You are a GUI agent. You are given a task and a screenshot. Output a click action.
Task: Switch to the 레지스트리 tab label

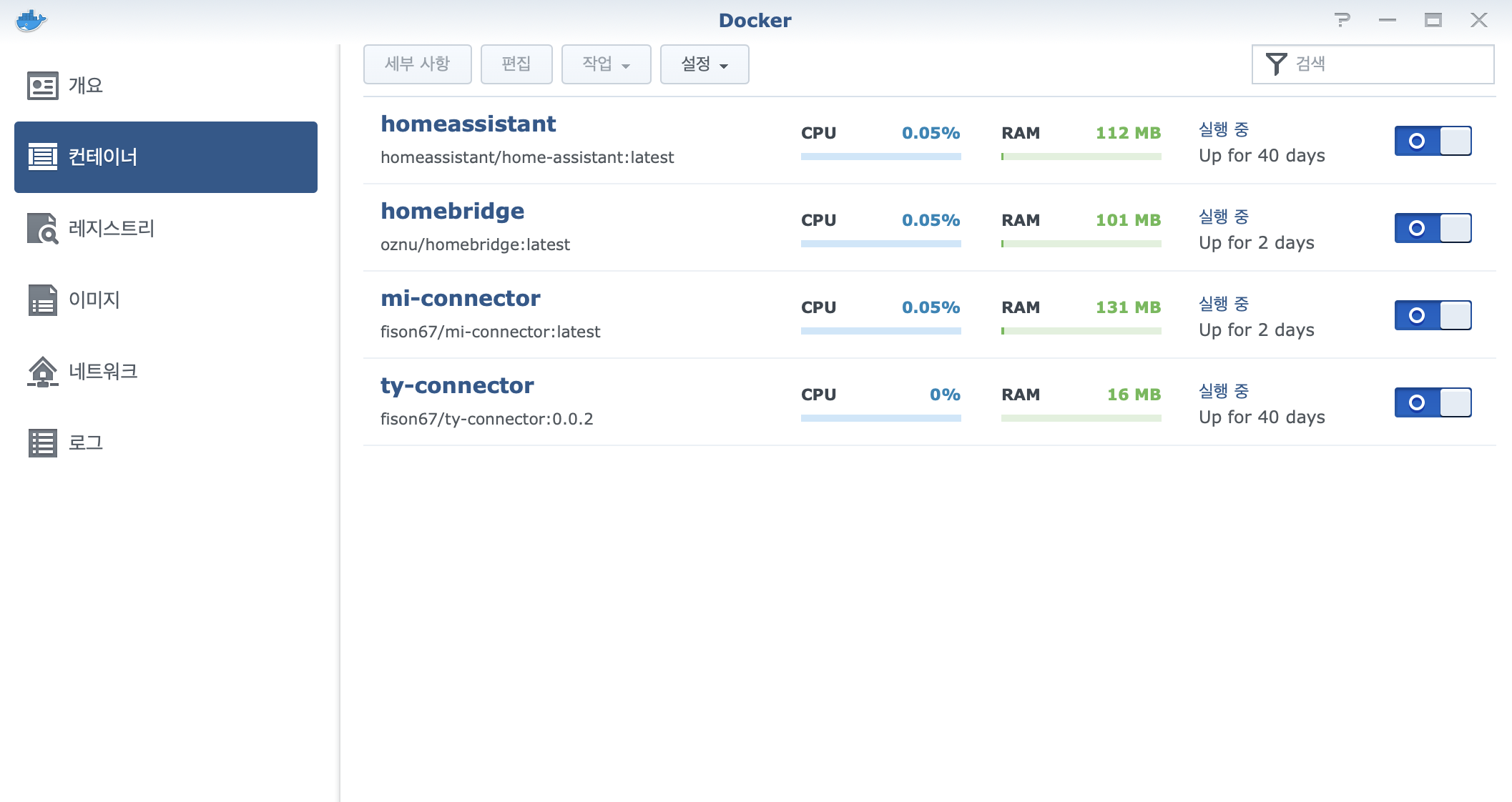point(112,229)
